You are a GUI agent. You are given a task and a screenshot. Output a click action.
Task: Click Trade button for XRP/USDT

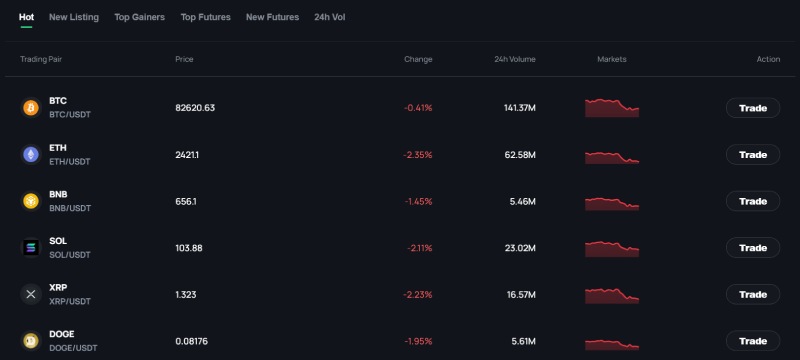click(x=753, y=295)
